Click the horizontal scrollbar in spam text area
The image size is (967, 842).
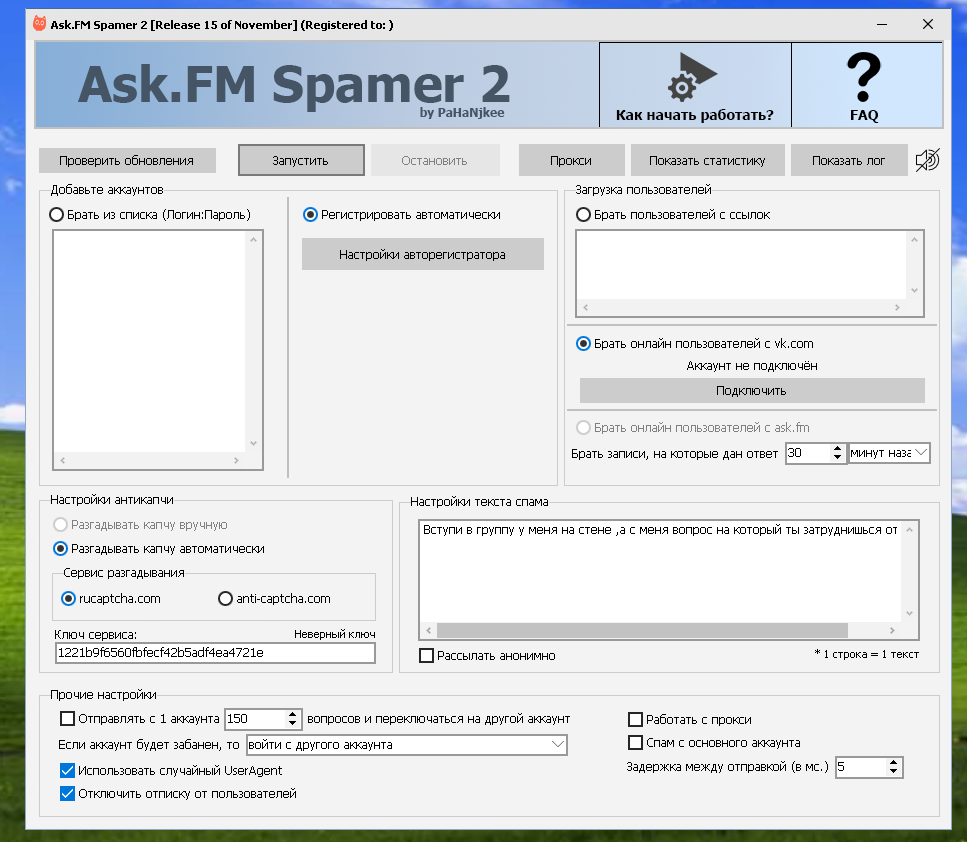point(641,631)
